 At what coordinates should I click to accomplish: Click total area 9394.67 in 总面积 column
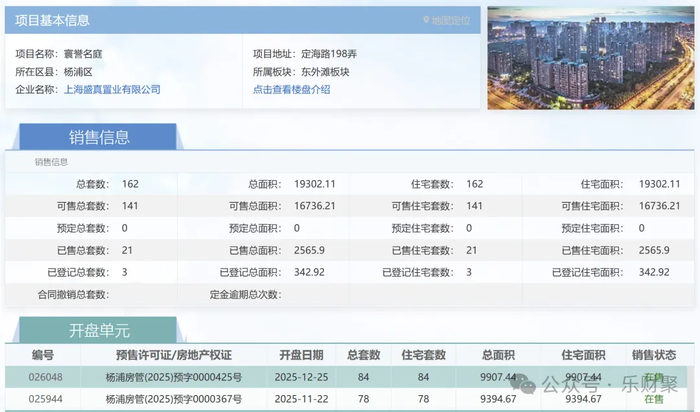(498, 399)
